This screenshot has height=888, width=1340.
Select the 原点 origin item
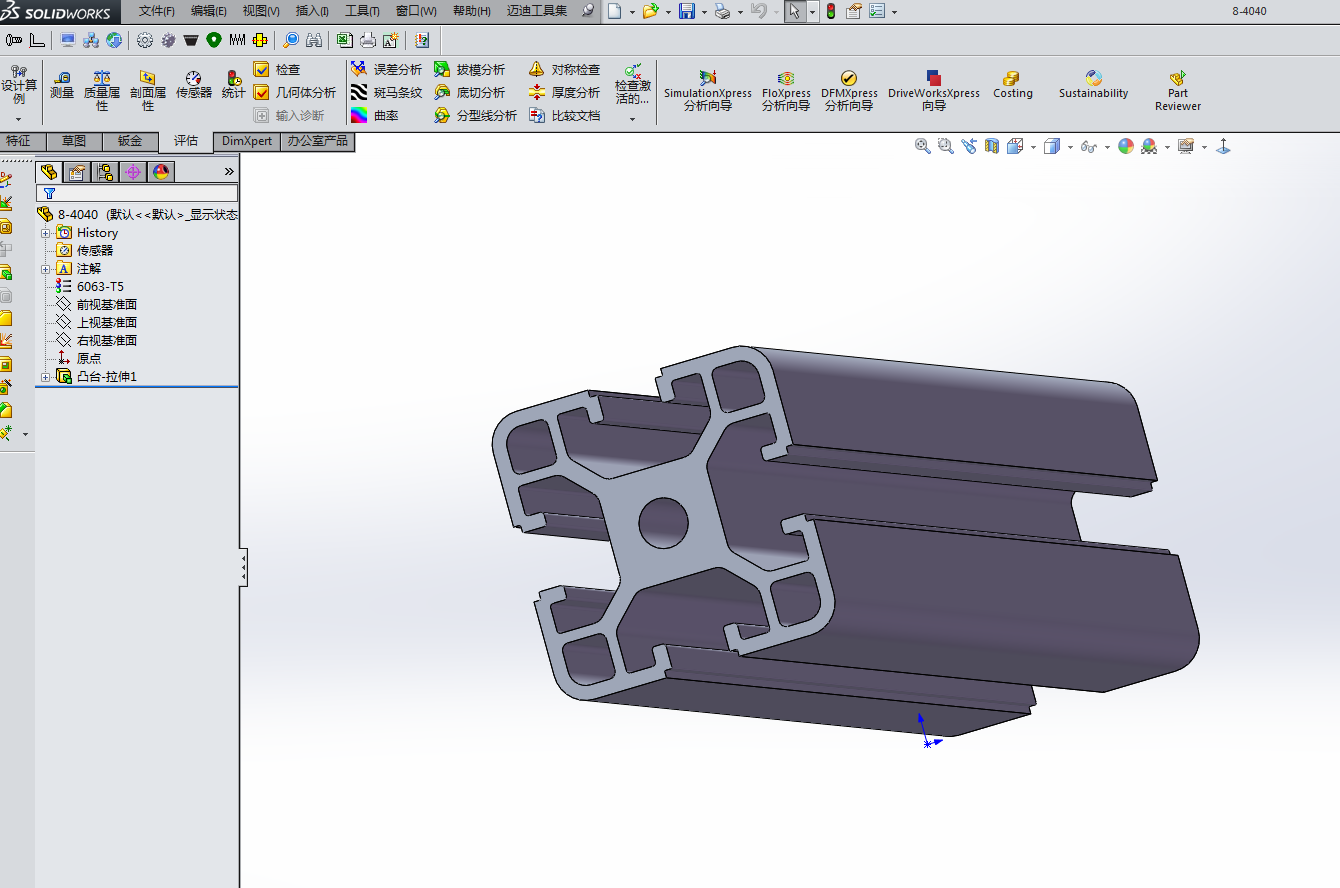coord(79,358)
